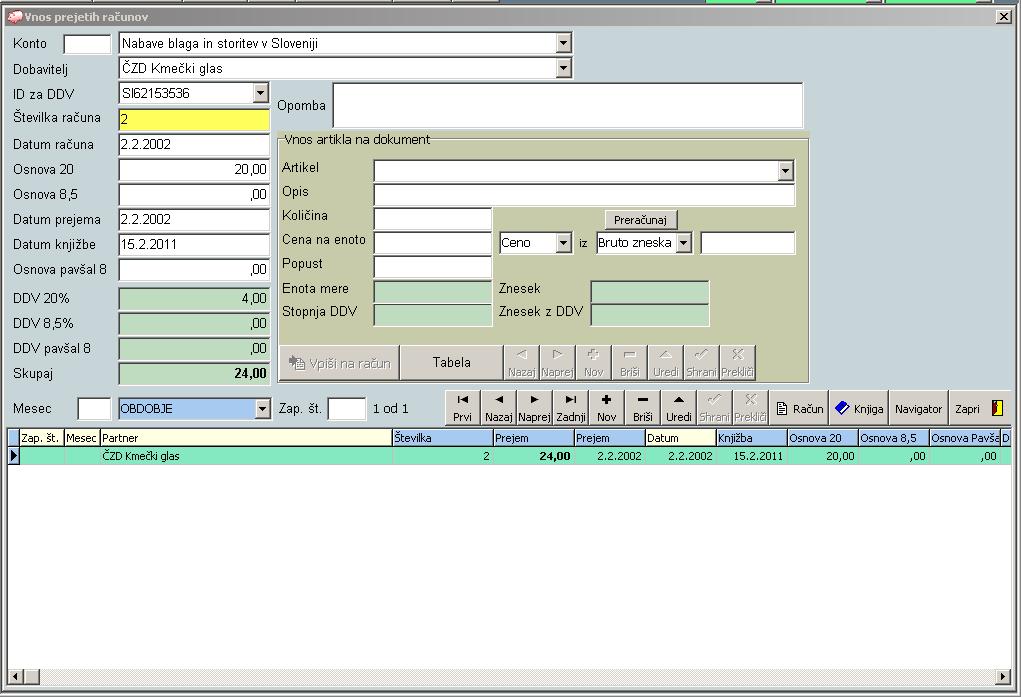Expand the Konto account dropdown
Viewport: 1021px width, 697px height.
563,43
